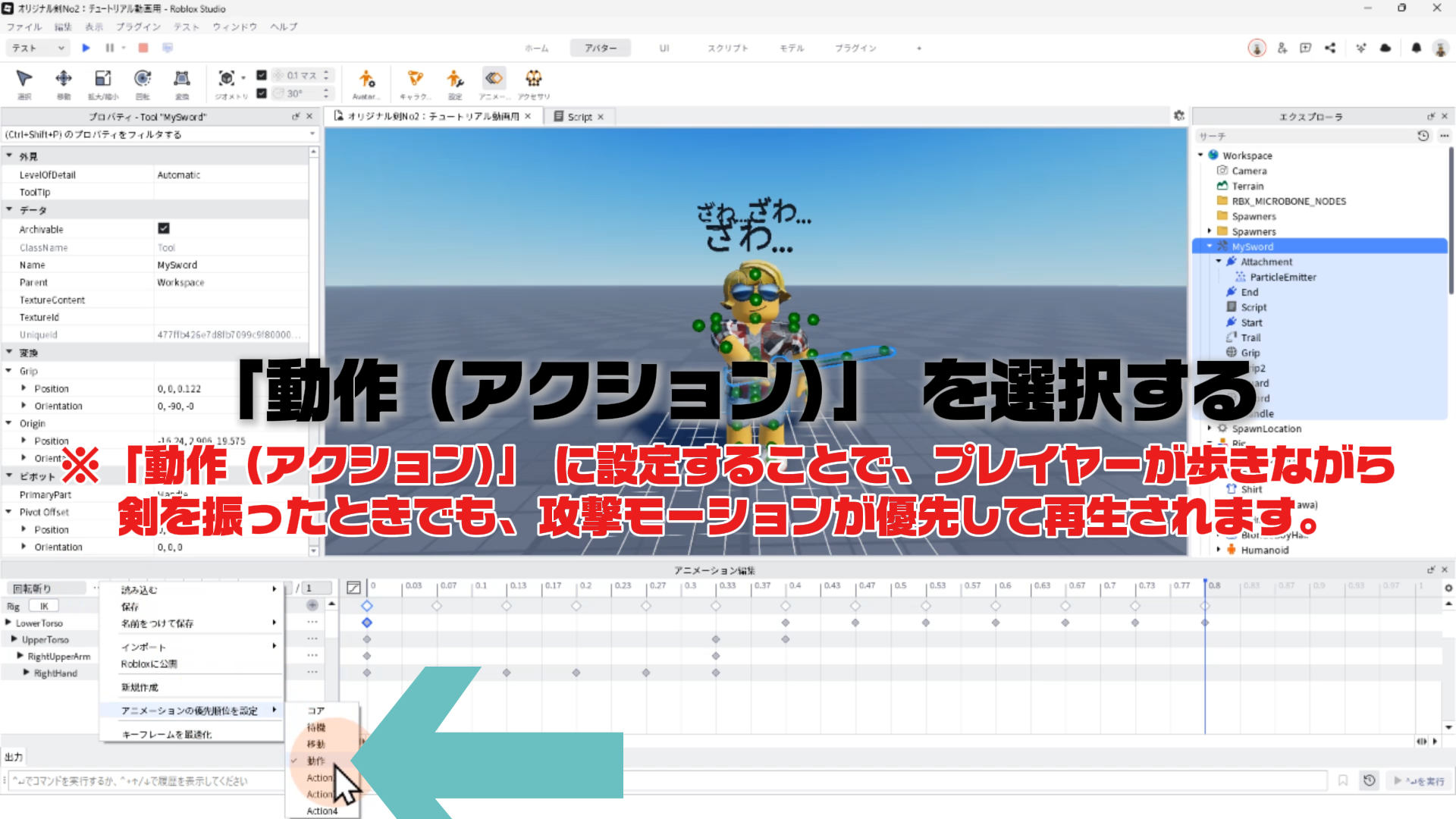Click the IK button in animation editor
This screenshot has height=819, width=1456.
[44, 607]
